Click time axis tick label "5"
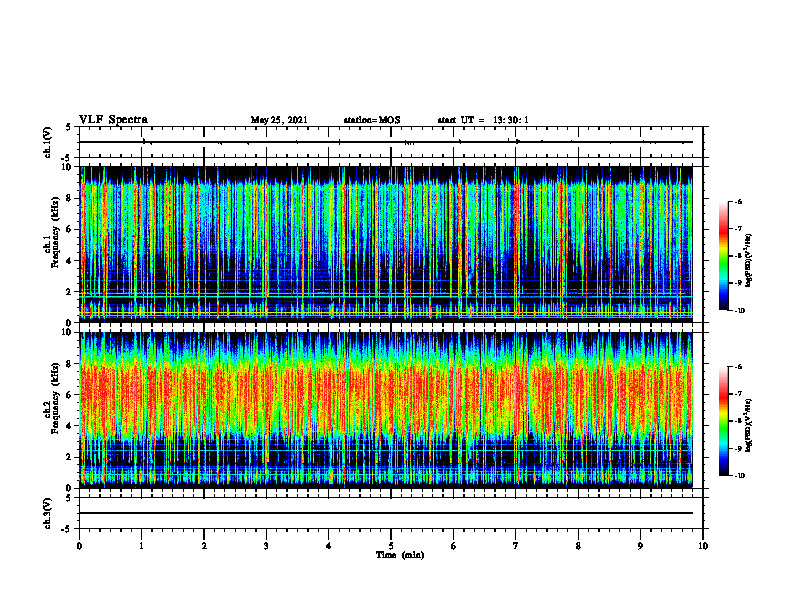This screenshot has width=792, height=612. pyautogui.click(x=391, y=546)
